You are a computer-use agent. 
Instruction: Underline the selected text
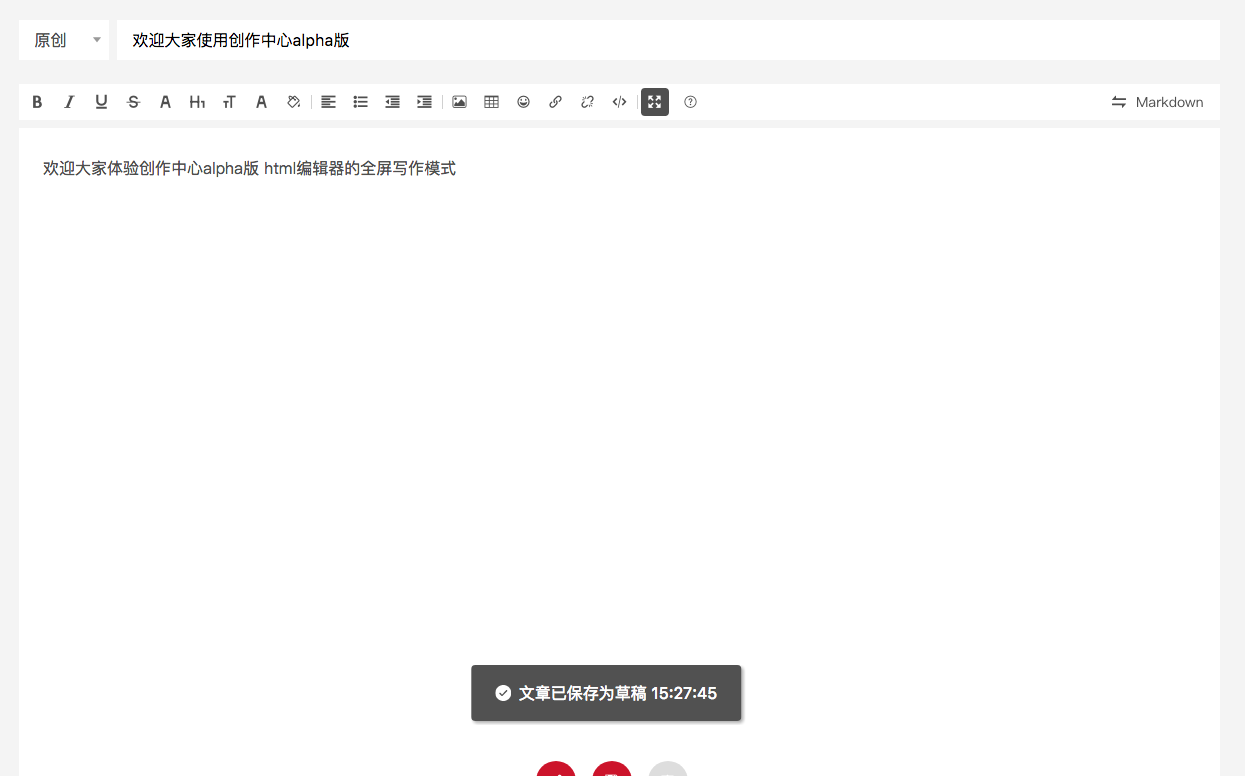click(x=101, y=102)
